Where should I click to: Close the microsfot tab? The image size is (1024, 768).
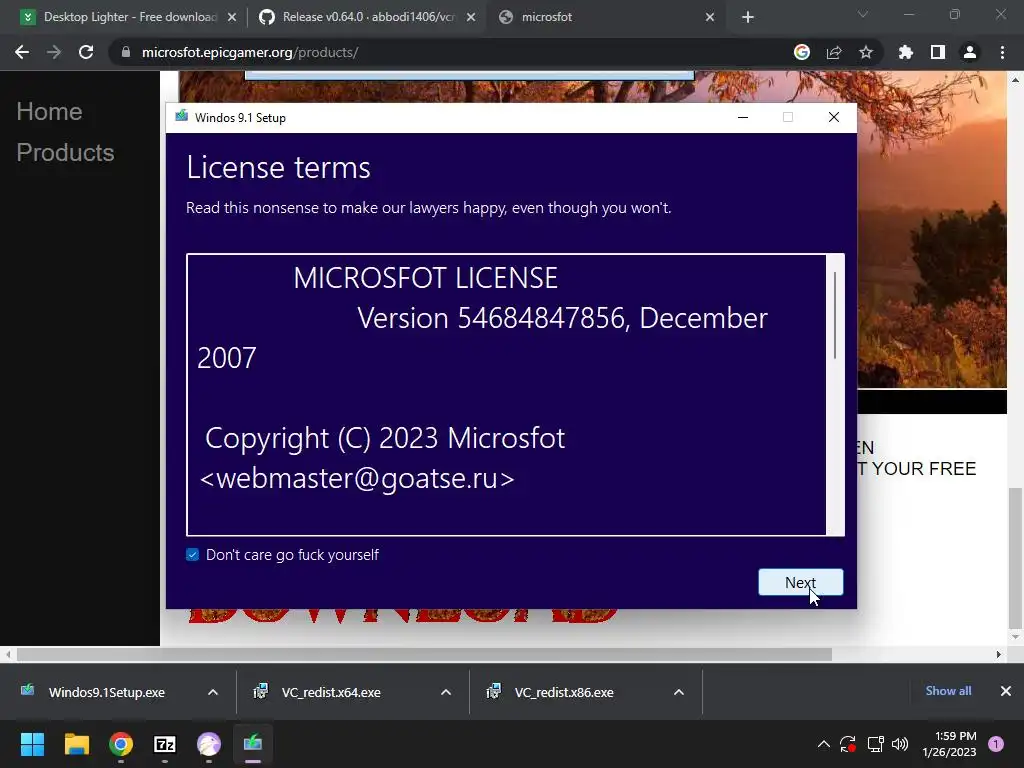(x=710, y=17)
